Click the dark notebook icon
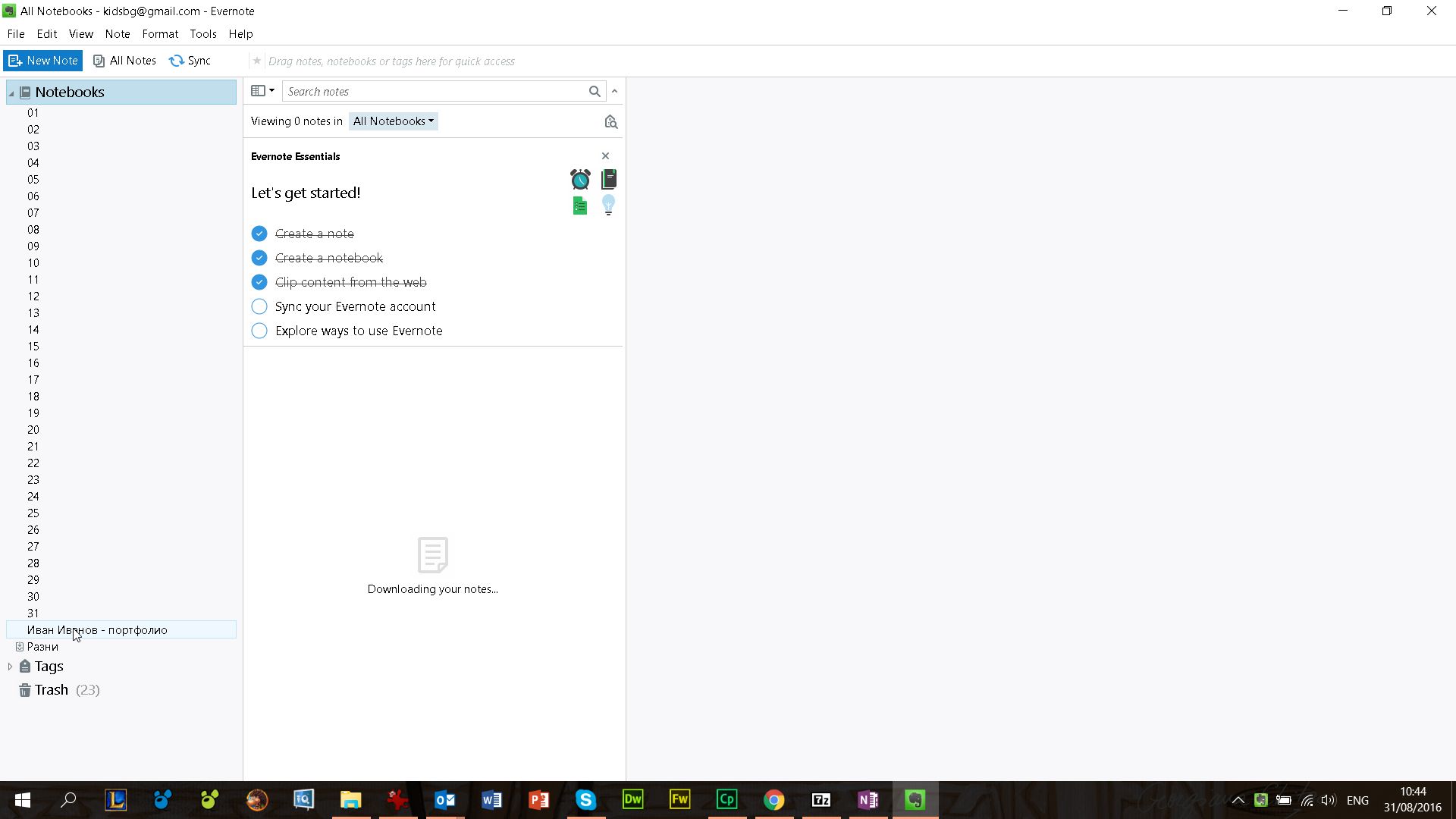Viewport: 1456px width, 819px height. click(x=608, y=179)
